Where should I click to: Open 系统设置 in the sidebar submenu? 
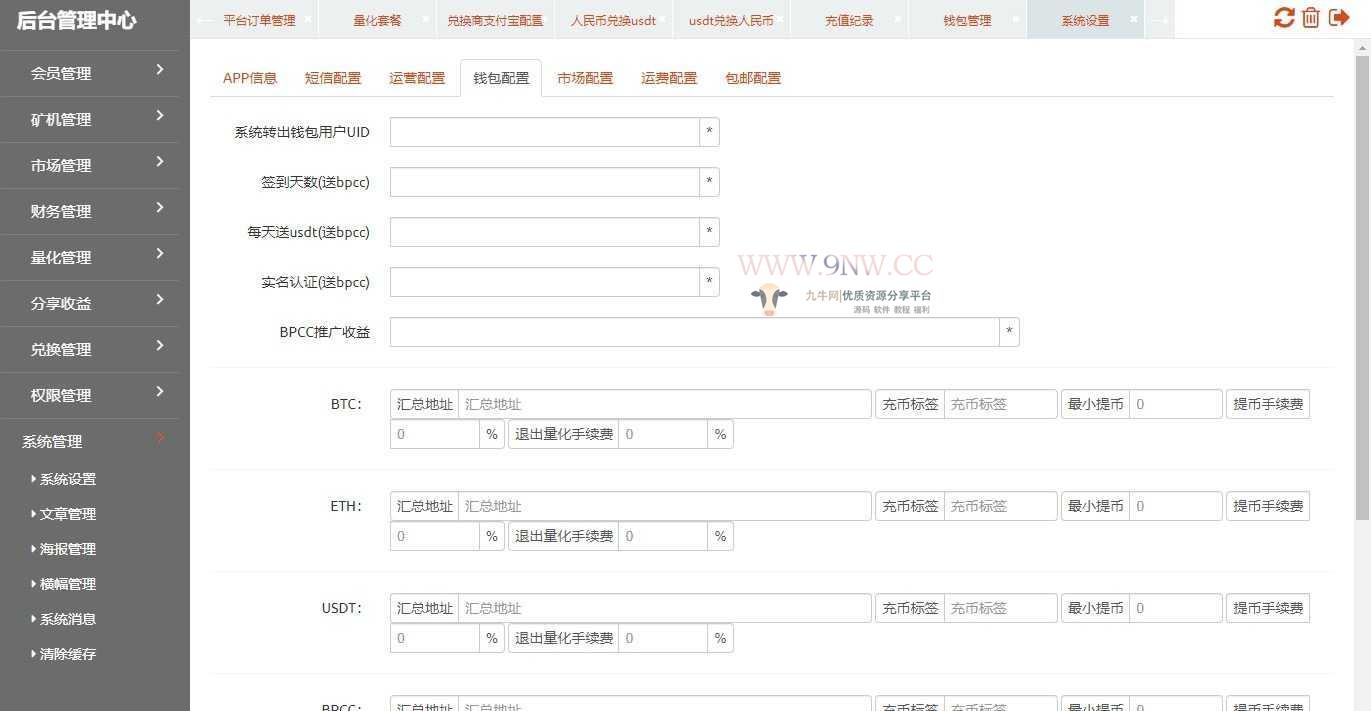click(68, 479)
